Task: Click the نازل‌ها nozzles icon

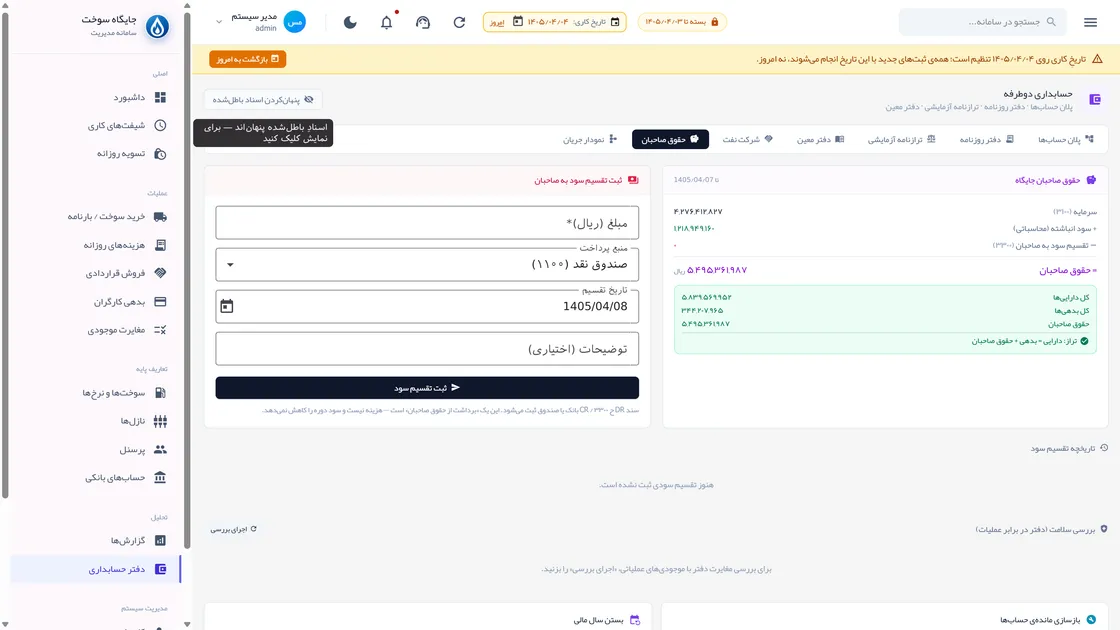Action: point(160,421)
